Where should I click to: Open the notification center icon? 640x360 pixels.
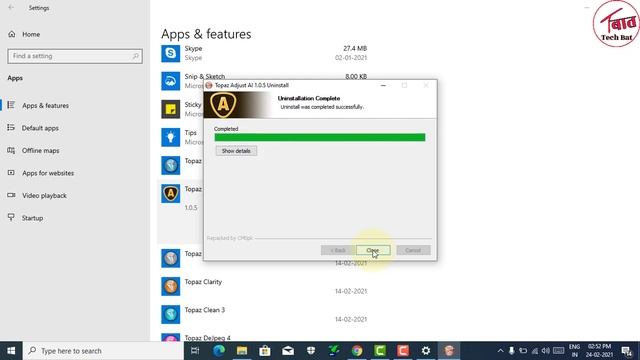pyautogui.click(x=627, y=351)
